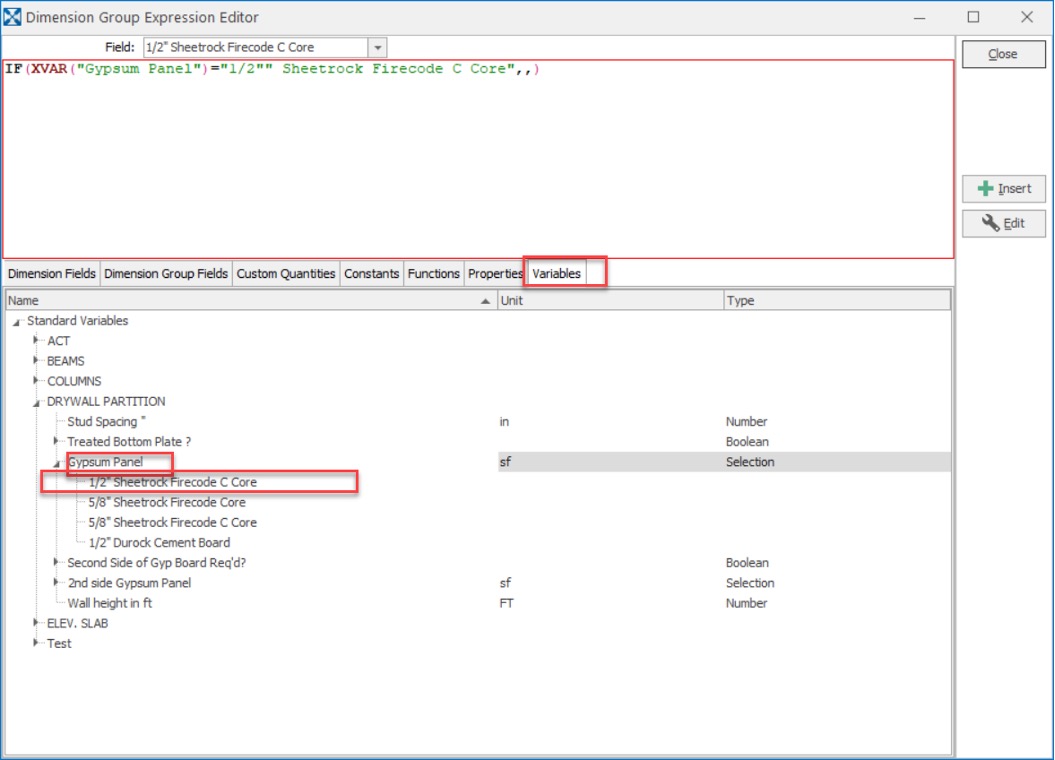Image resolution: width=1055 pixels, height=760 pixels.
Task: Close the window with the X button
Action: [1027, 17]
